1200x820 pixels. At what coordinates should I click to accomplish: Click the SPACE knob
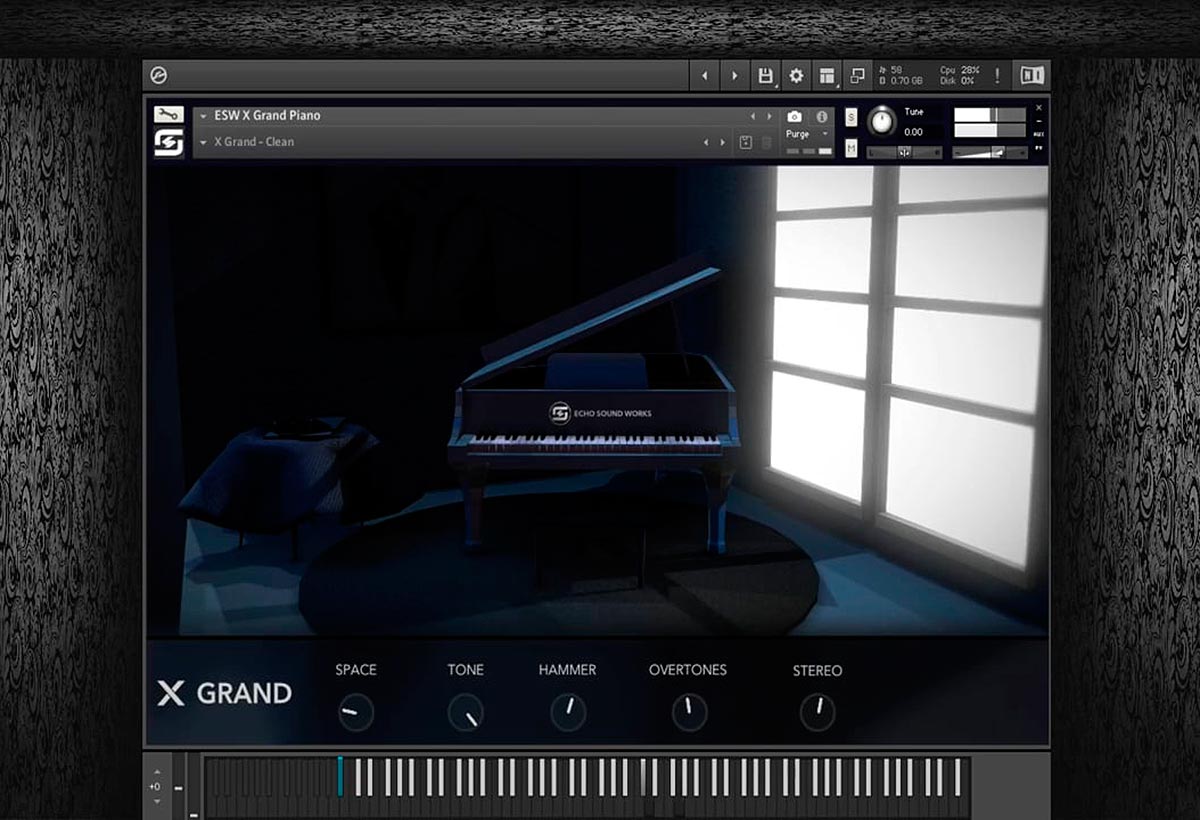(355, 712)
